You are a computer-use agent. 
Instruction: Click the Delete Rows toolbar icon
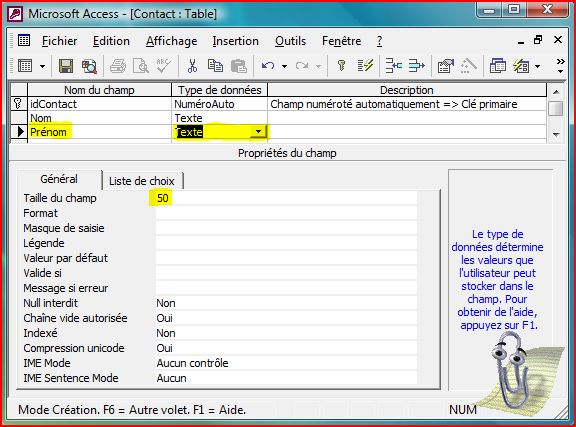click(x=417, y=67)
